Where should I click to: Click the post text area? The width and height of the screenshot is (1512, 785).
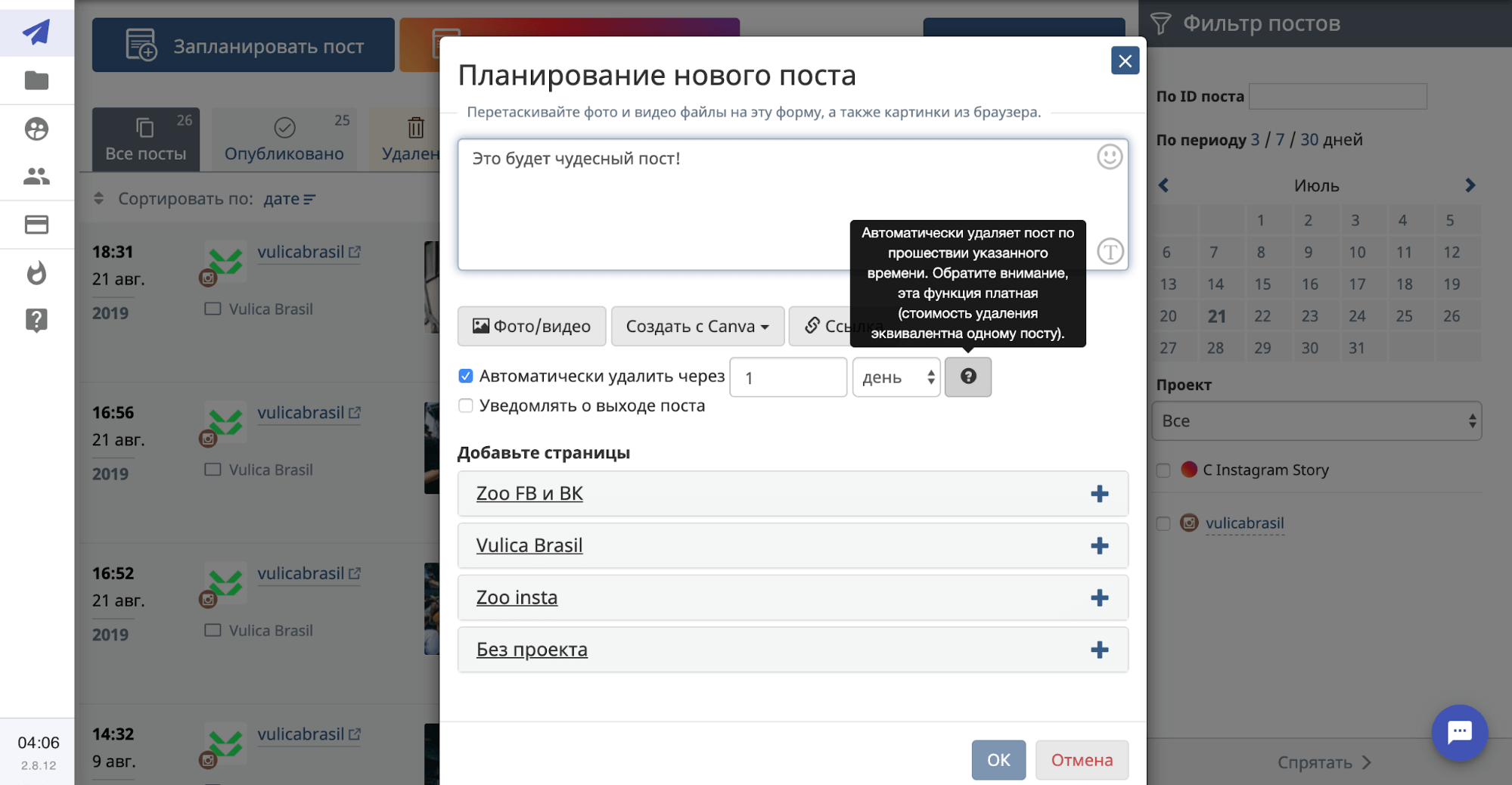793,204
